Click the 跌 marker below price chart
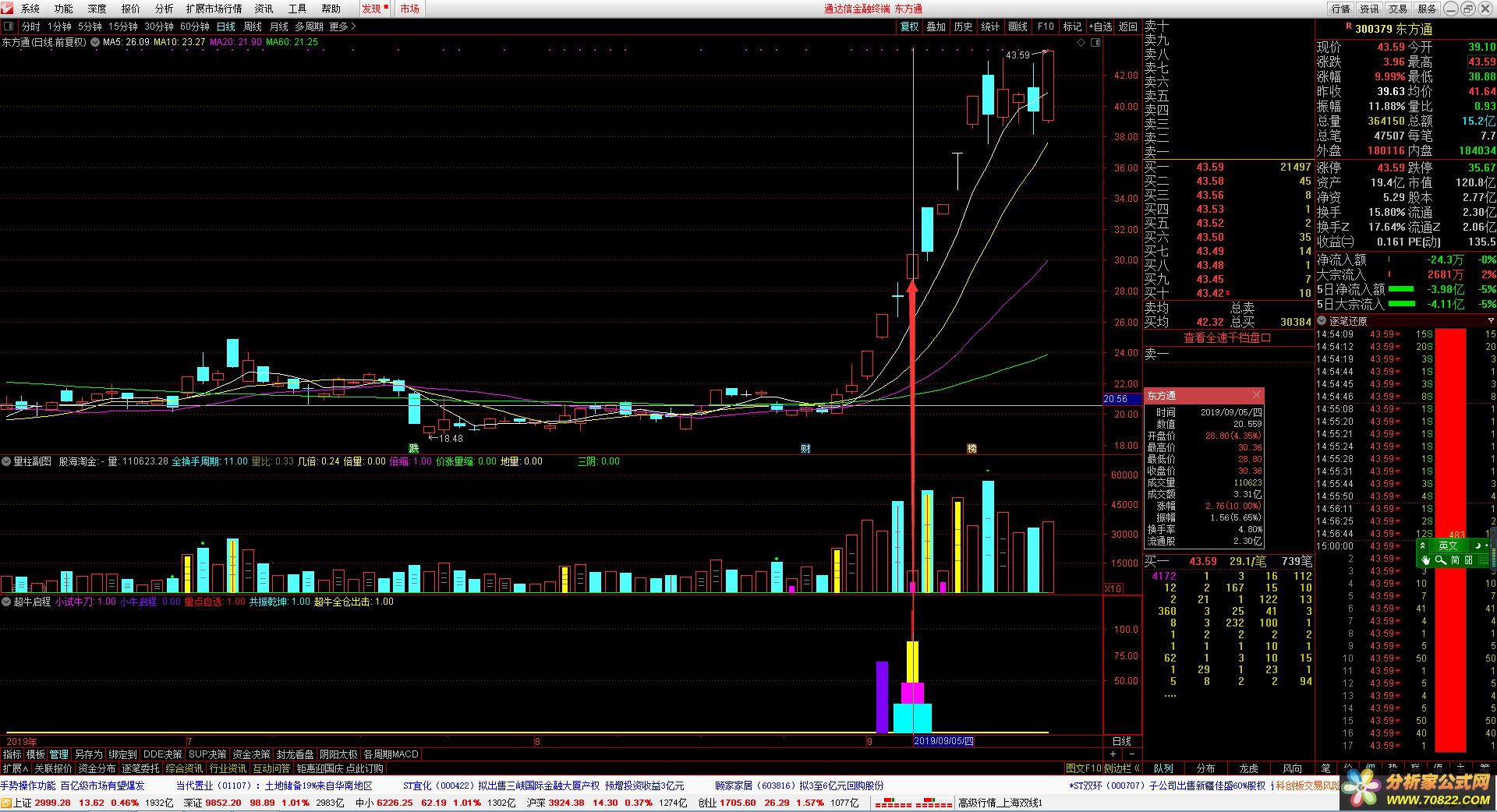1497x812 pixels. (x=414, y=448)
